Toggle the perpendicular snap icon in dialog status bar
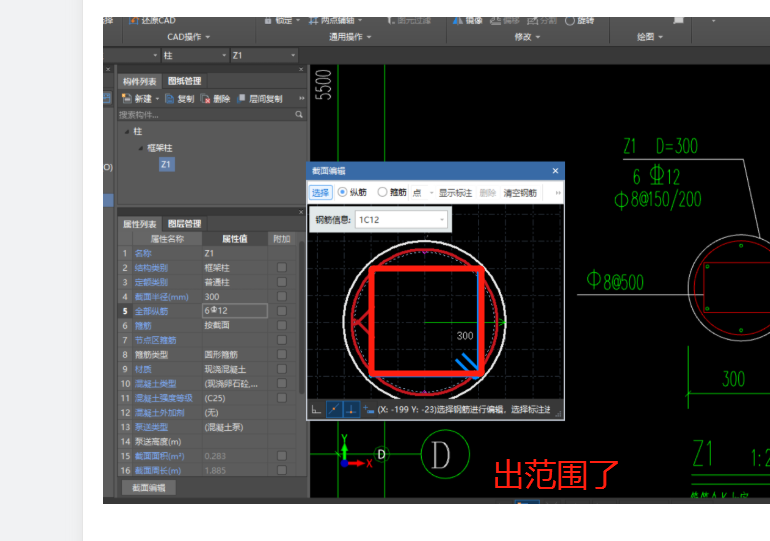The width and height of the screenshot is (770, 541). [x=351, y=409]
